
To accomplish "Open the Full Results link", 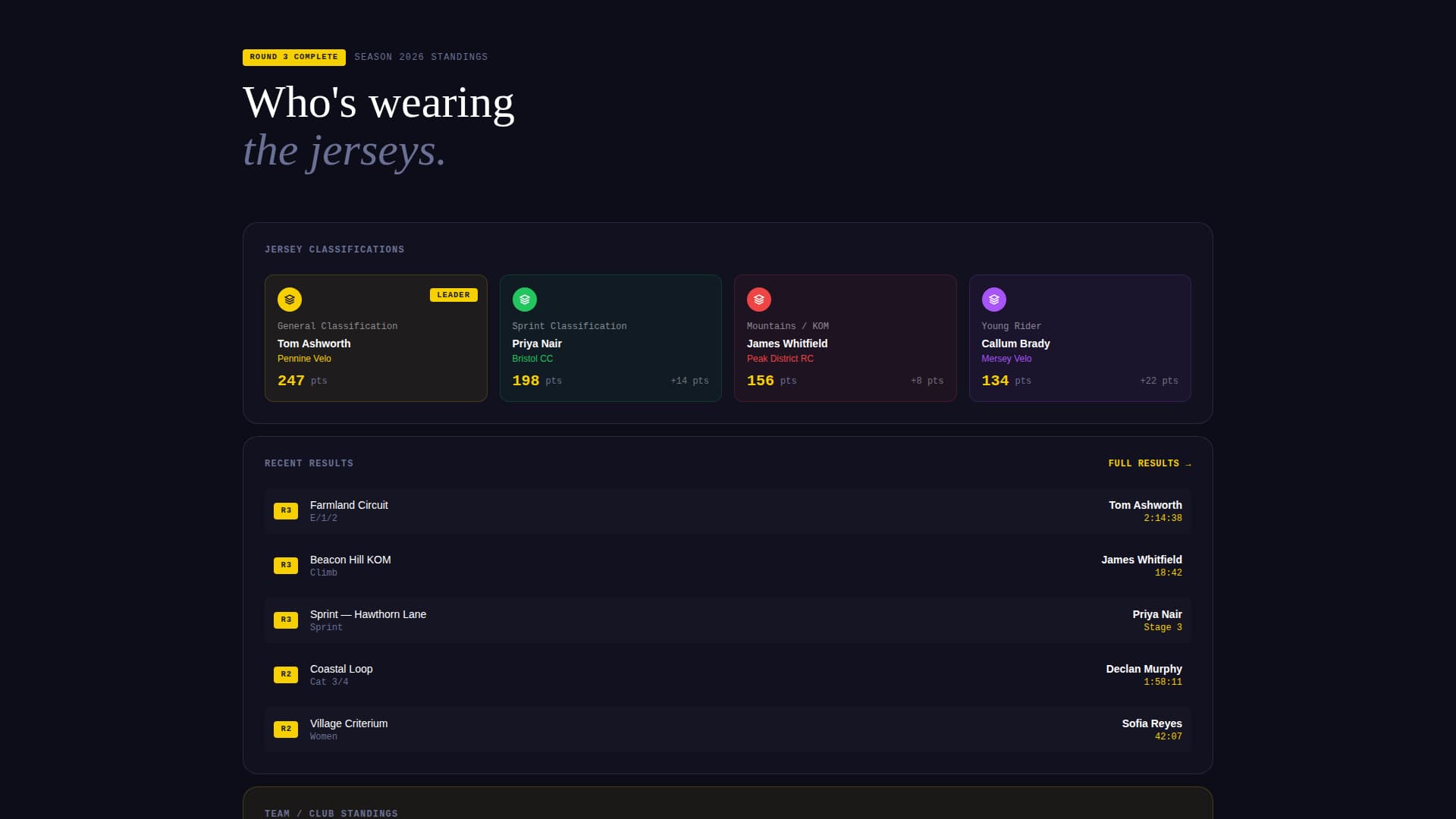I will tap(1150, 463).
